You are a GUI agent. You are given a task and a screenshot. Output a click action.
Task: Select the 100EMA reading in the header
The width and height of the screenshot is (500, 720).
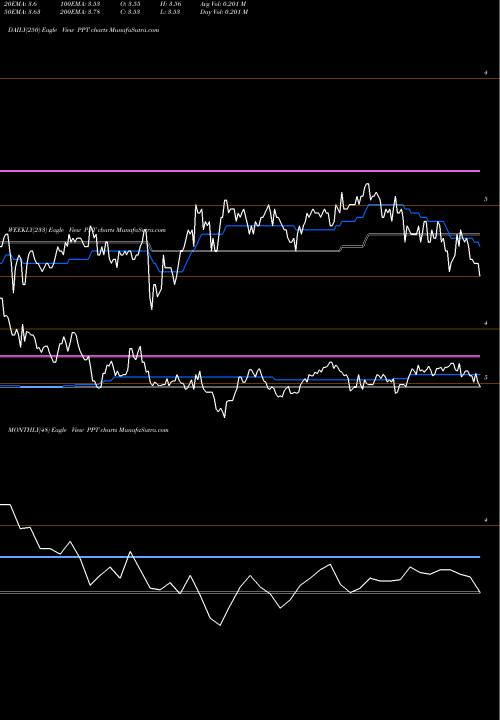click(80, 4)
